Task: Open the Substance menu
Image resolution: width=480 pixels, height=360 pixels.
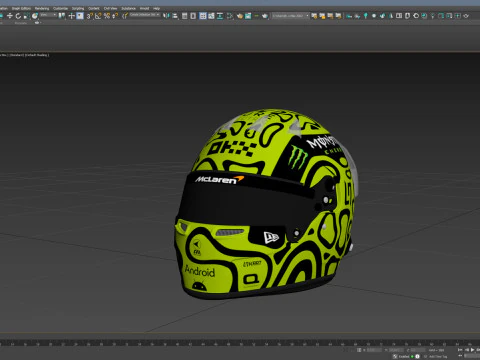Action: pos(129,8)
